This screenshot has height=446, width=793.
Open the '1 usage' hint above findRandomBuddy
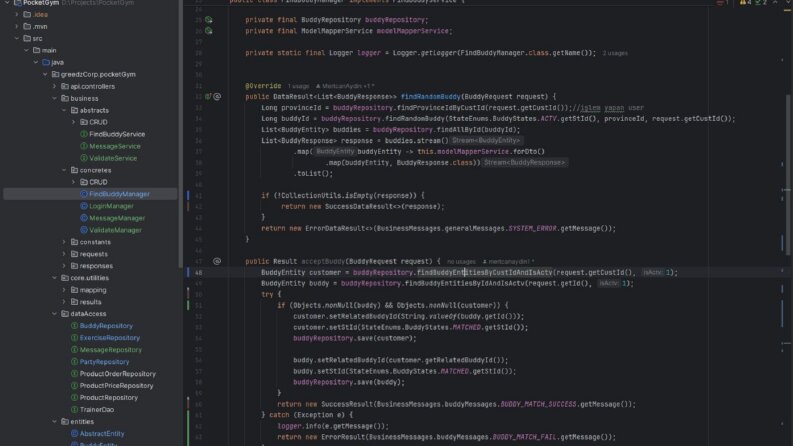298,86
